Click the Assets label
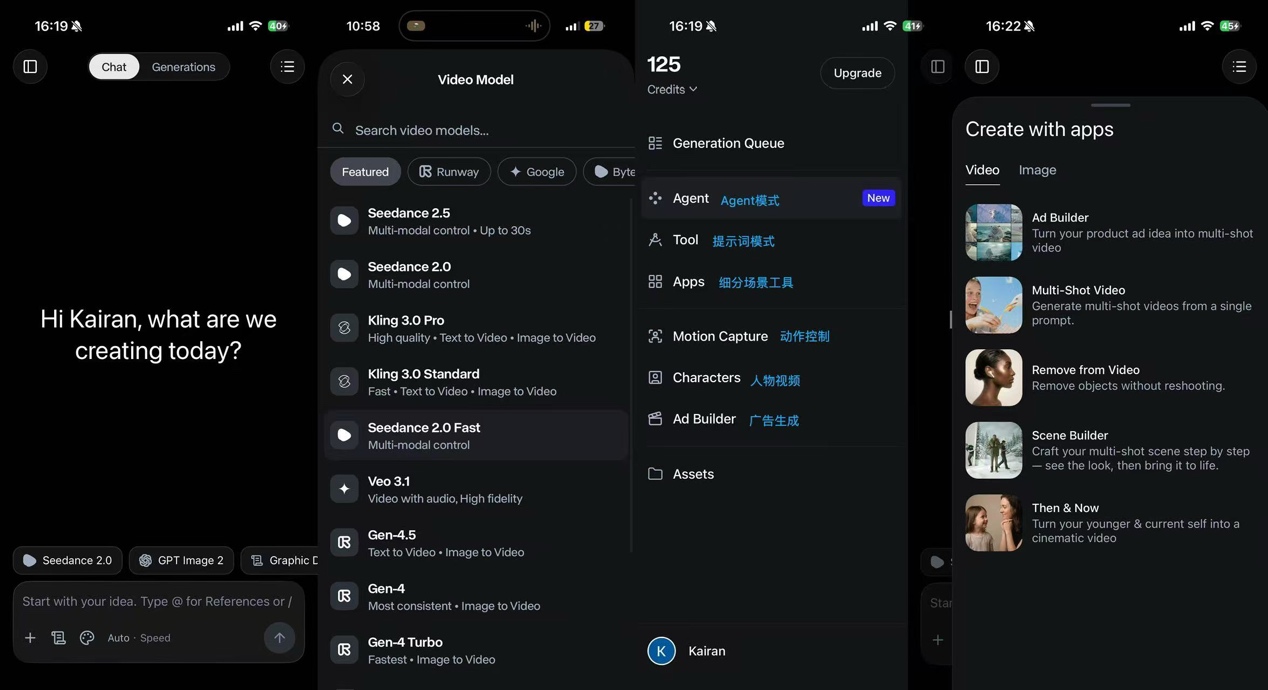Screen dimensions: 1268x690 693,474
